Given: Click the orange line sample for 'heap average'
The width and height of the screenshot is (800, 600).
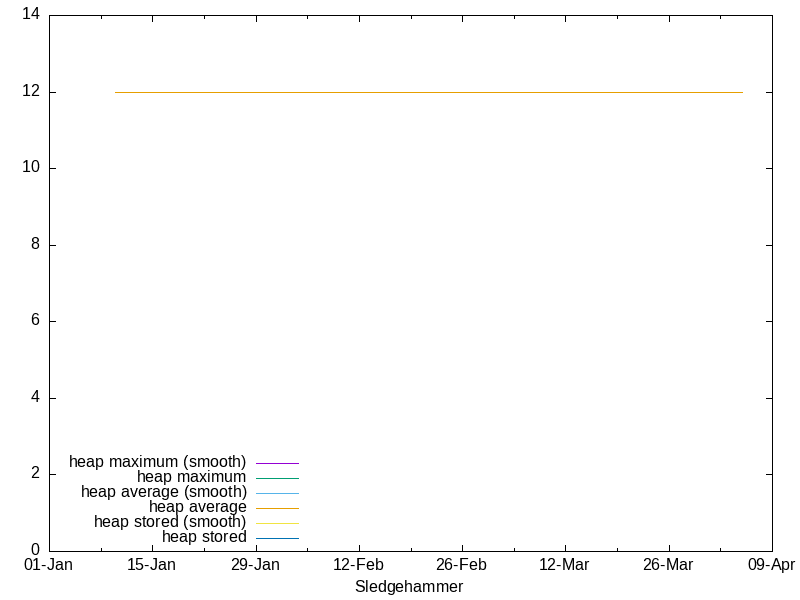Looking at the screenshot, I should tap(277, 508).
